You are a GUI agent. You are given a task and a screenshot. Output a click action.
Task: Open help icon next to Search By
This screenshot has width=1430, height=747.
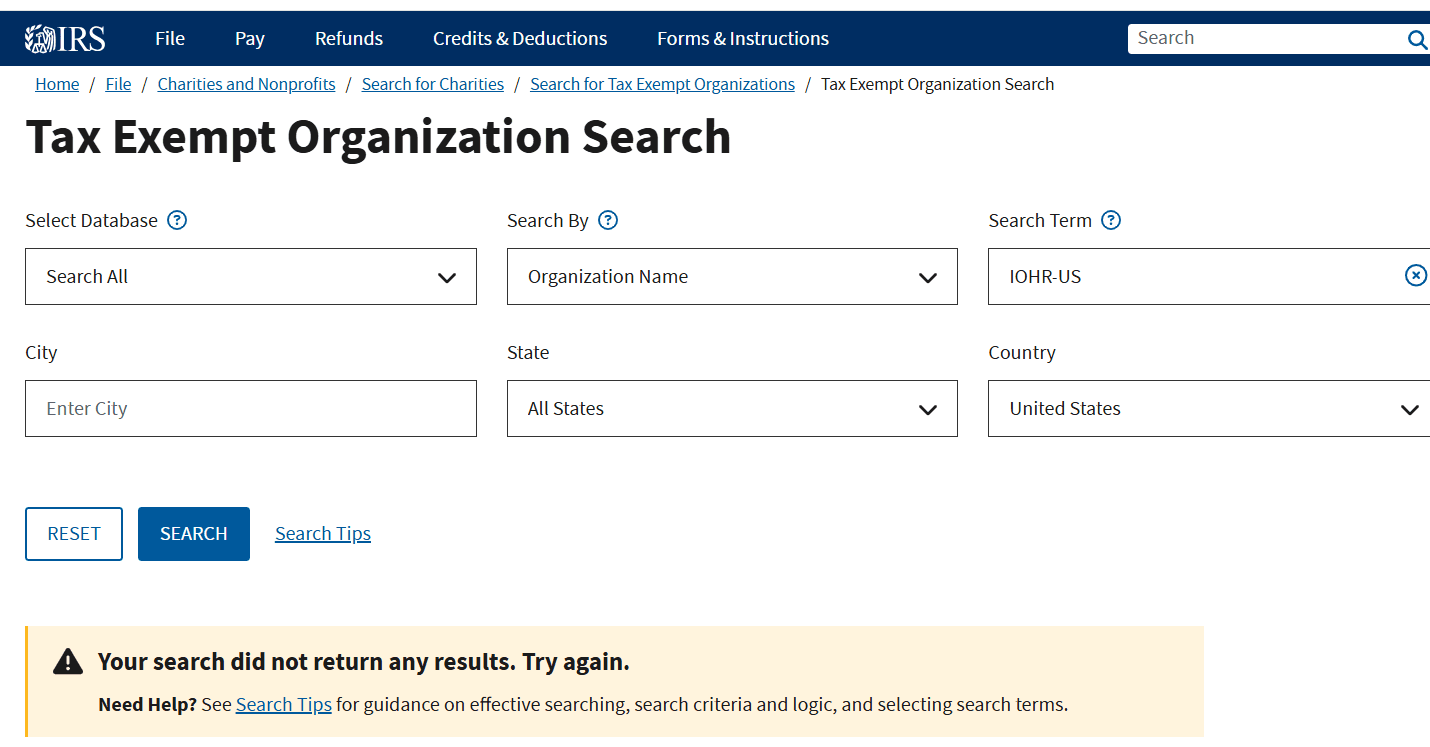pyautogui.click(x=608, y=220)
